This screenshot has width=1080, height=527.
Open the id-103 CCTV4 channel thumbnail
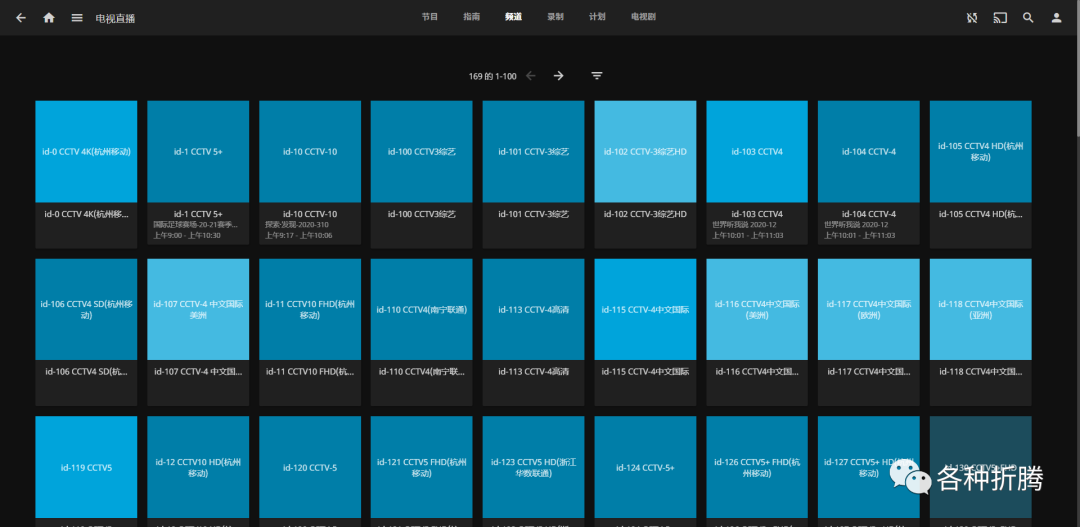pyautogui.click(x=757, y=152)
